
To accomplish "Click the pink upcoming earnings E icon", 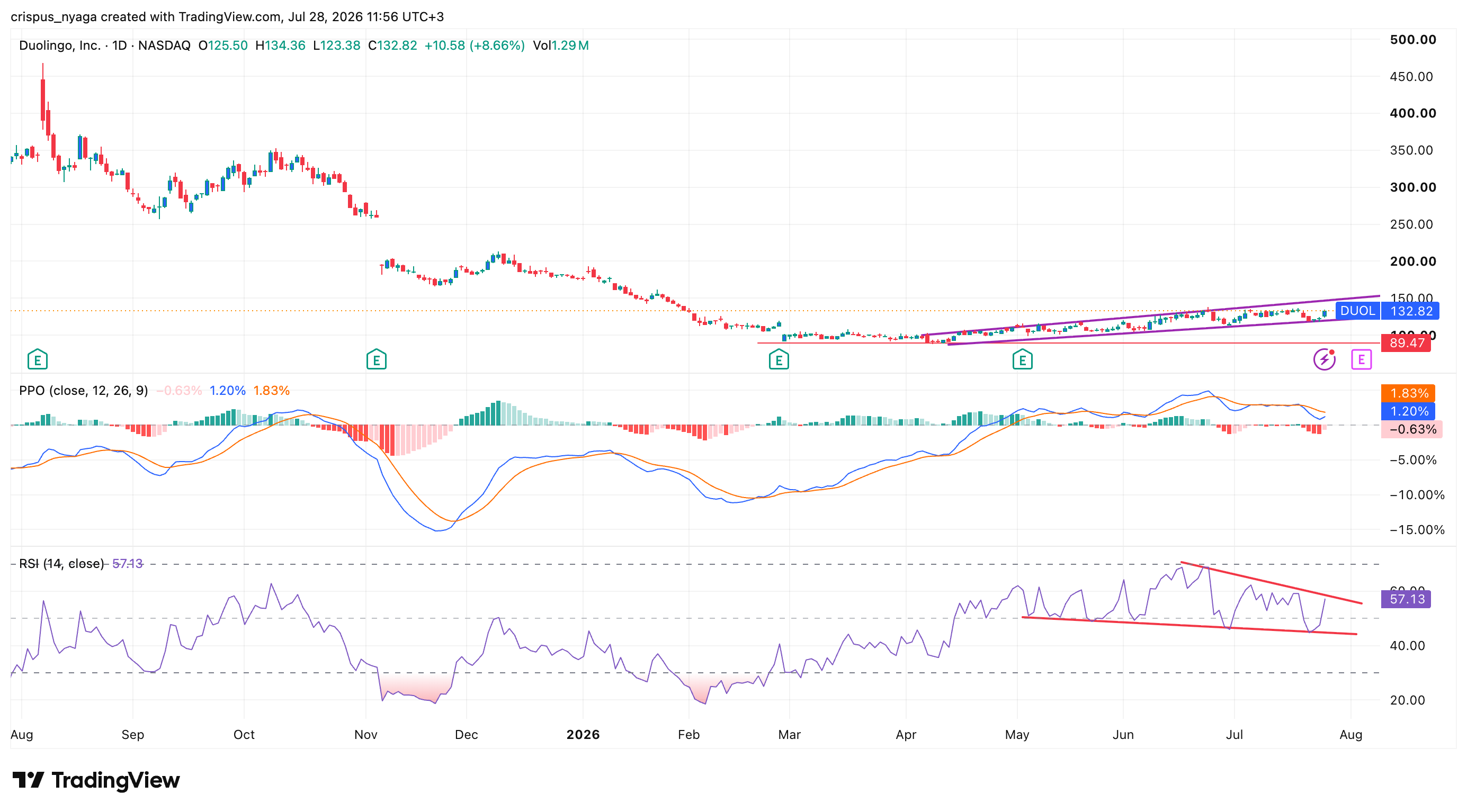I will 1361,359.
